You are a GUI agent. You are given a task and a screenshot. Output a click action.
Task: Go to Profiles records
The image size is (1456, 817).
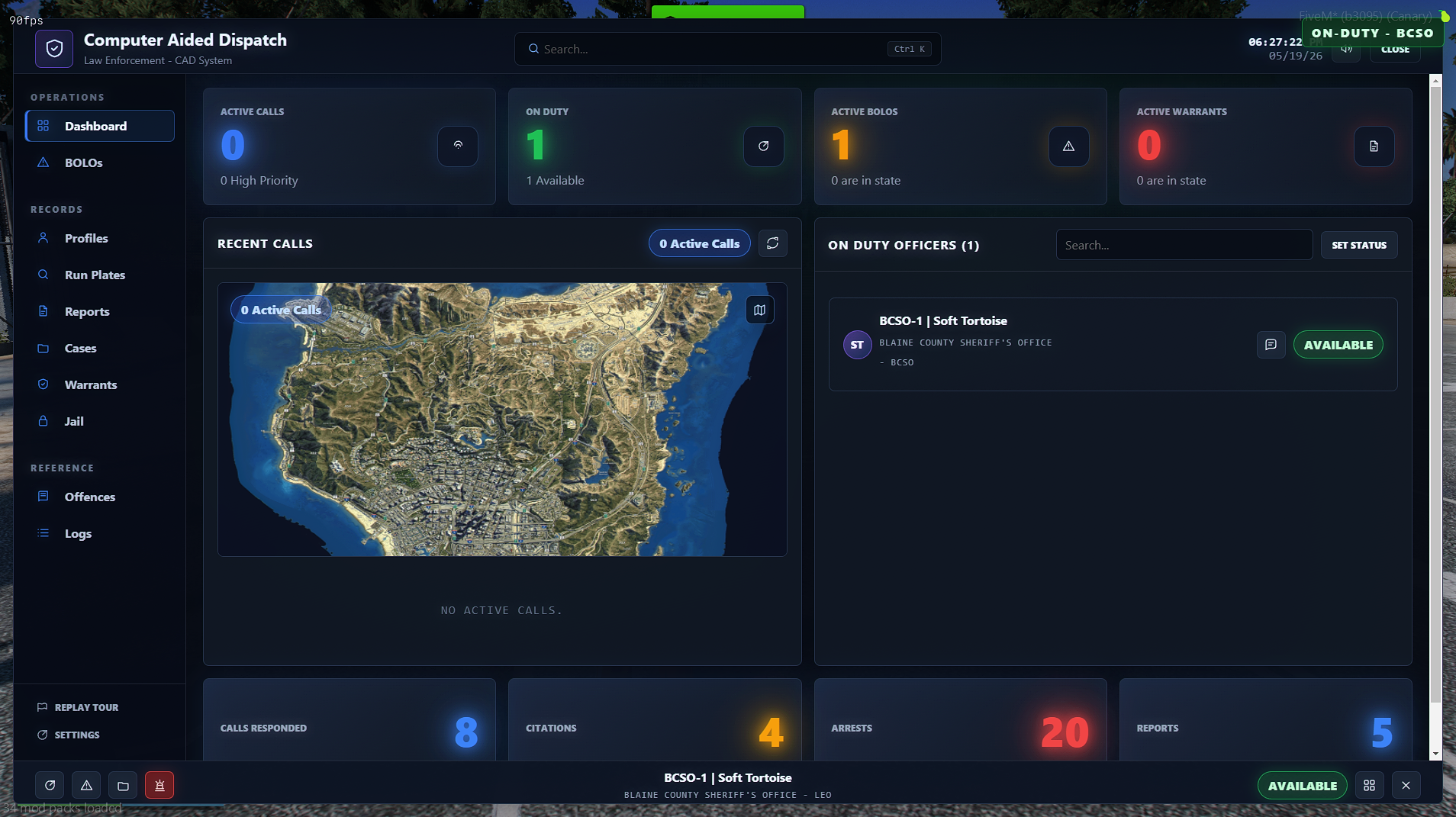coord(100,238)
